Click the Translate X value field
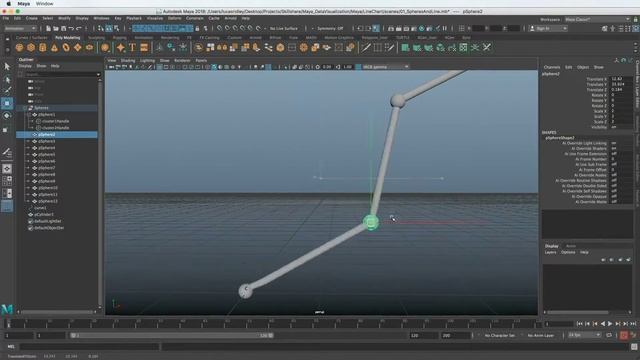 [x=620, y=79]
